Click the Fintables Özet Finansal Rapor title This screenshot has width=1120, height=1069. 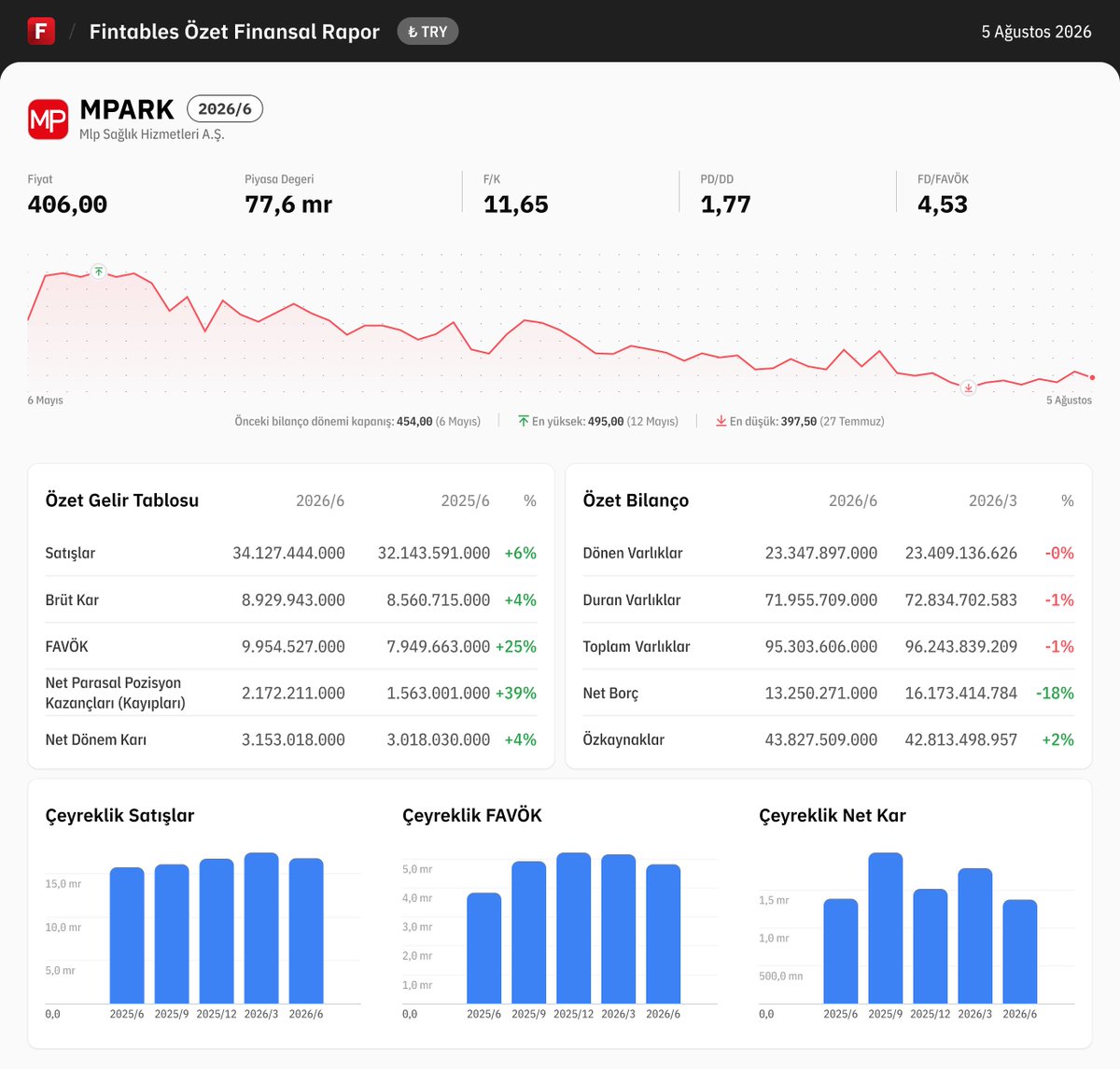click(x=234, y=32)
